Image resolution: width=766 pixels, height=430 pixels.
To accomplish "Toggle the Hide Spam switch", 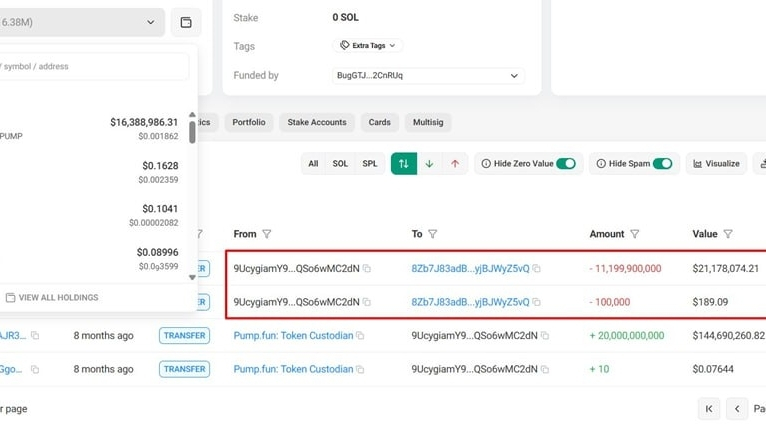I will point(662,164).
